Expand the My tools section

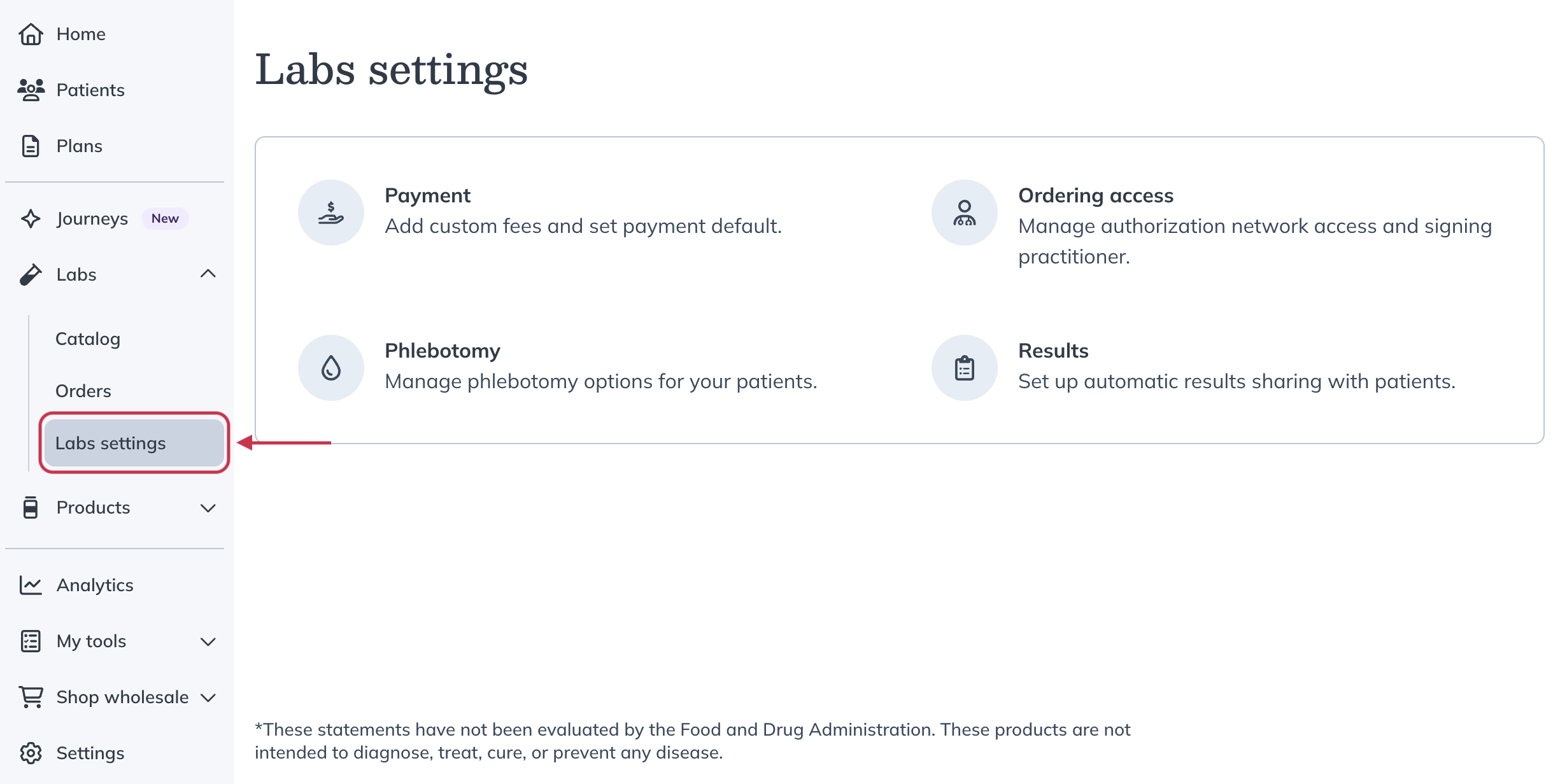click(208, 641)
